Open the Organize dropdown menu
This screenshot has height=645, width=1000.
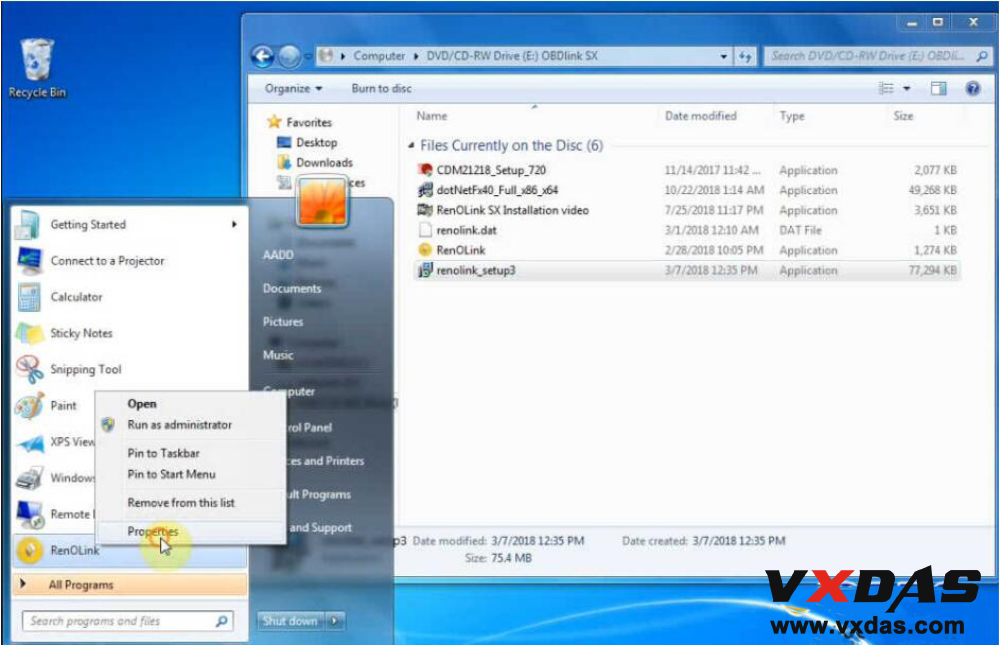pos(293,89)
